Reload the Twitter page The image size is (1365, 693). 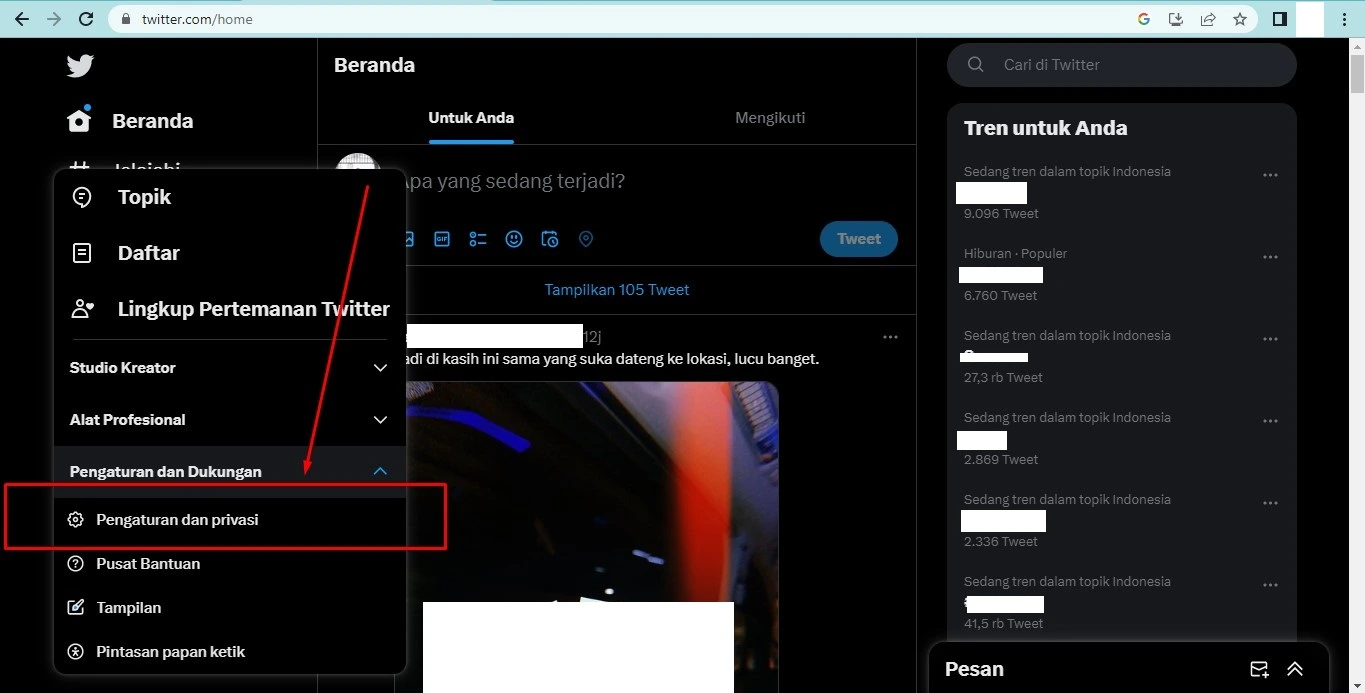click(86, 19)
